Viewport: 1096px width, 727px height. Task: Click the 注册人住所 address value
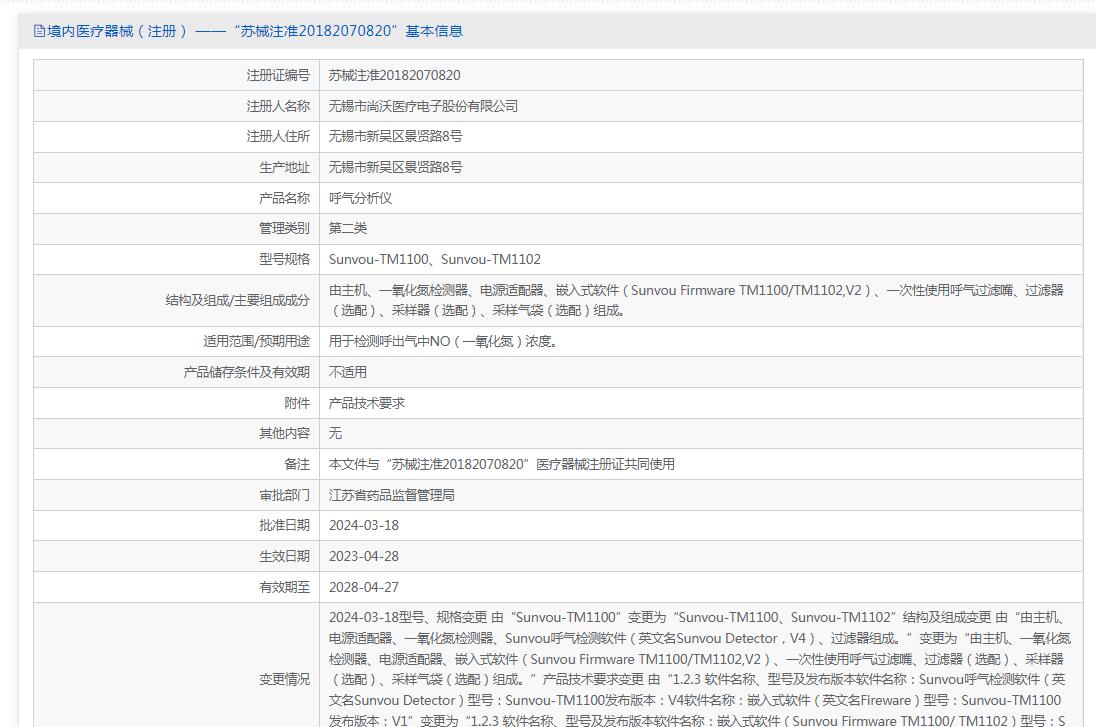tap(395, 136)
